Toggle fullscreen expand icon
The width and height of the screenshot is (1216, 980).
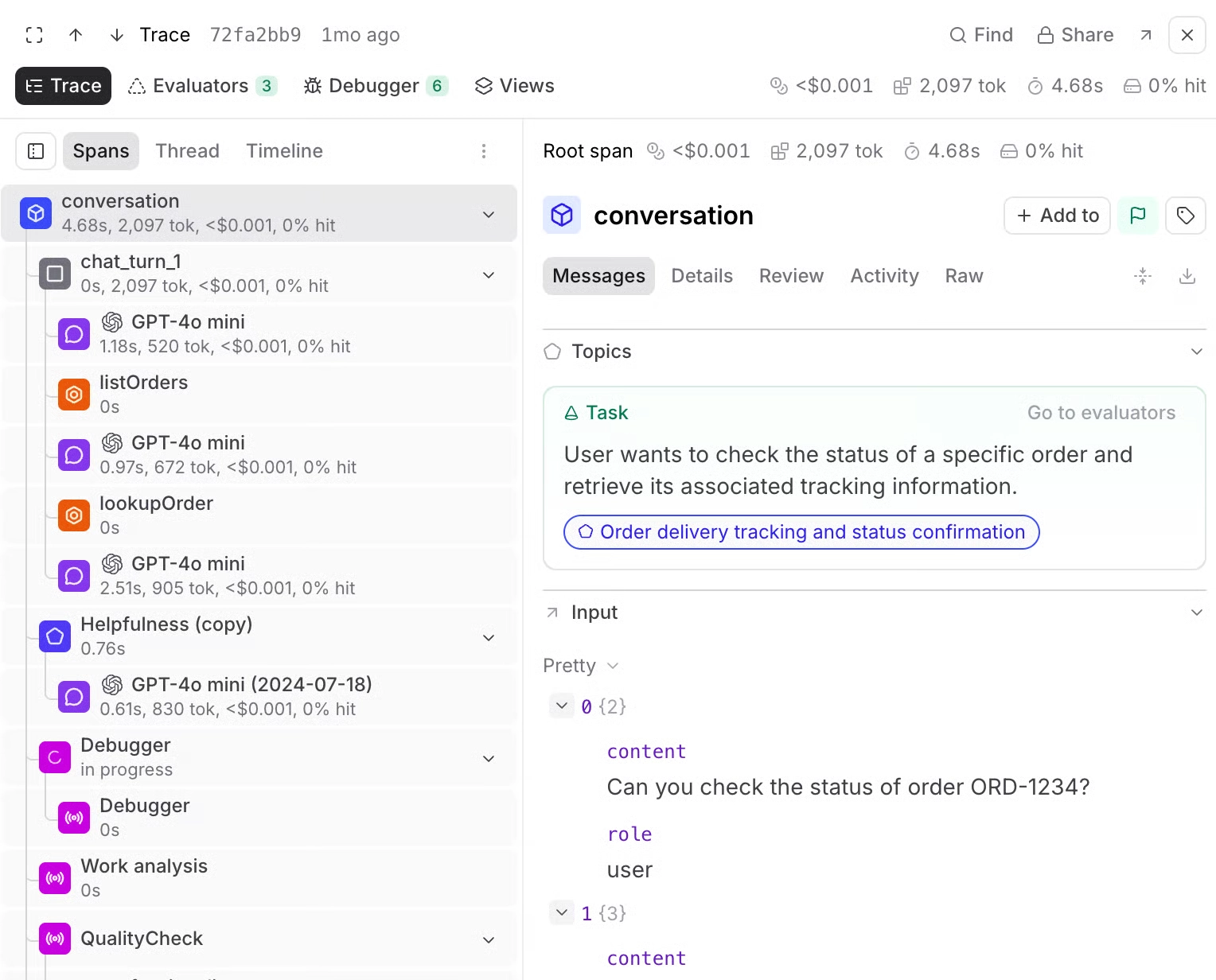[x=34, y=35]
